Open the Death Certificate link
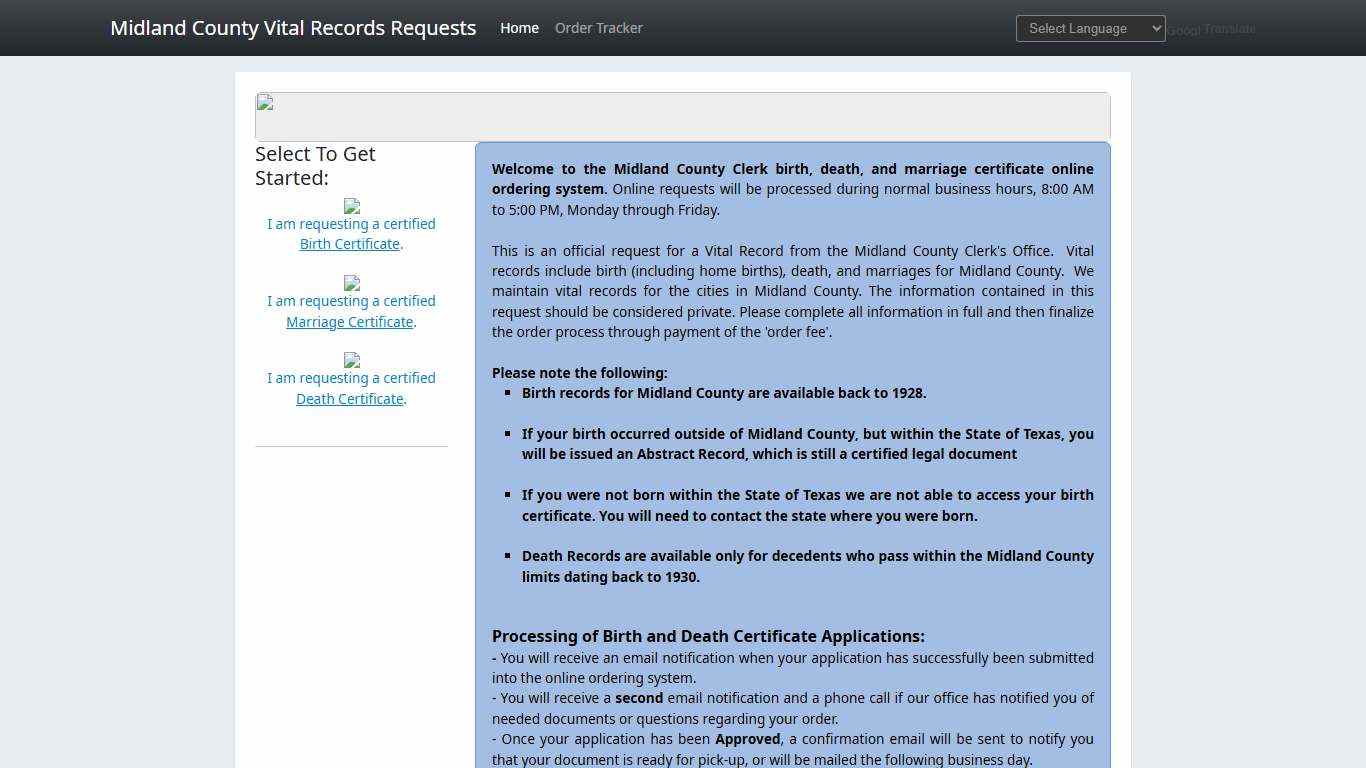Viewport: 1366px width, 768px height. (348, 398)
